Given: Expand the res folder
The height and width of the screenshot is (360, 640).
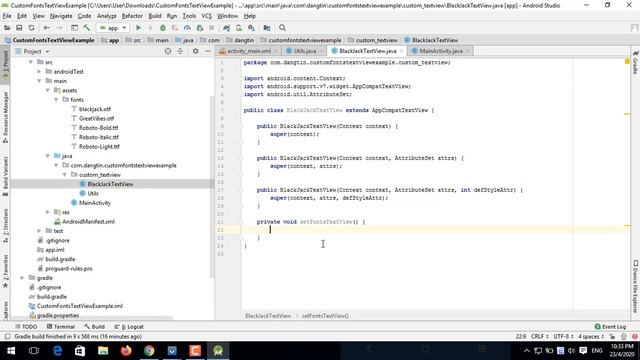Looking at the screenshot, I should click(48, 212).
